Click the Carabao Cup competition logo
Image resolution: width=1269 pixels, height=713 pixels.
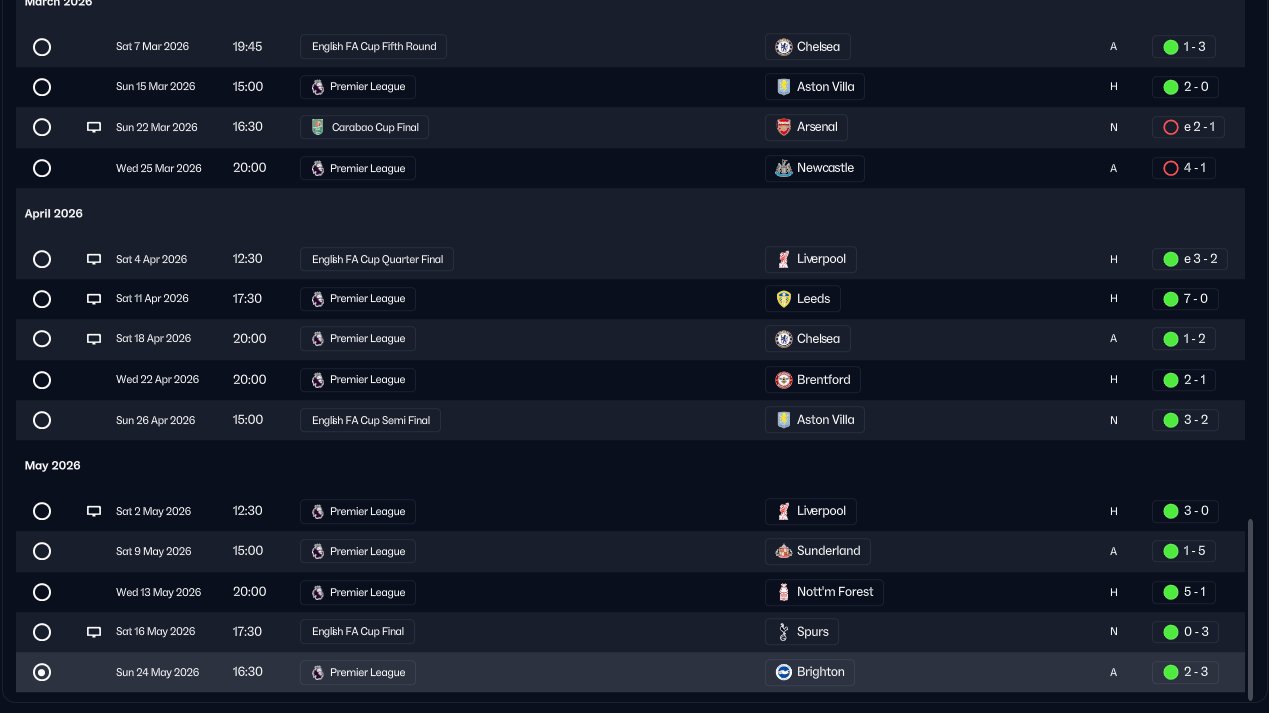(318, 127)
